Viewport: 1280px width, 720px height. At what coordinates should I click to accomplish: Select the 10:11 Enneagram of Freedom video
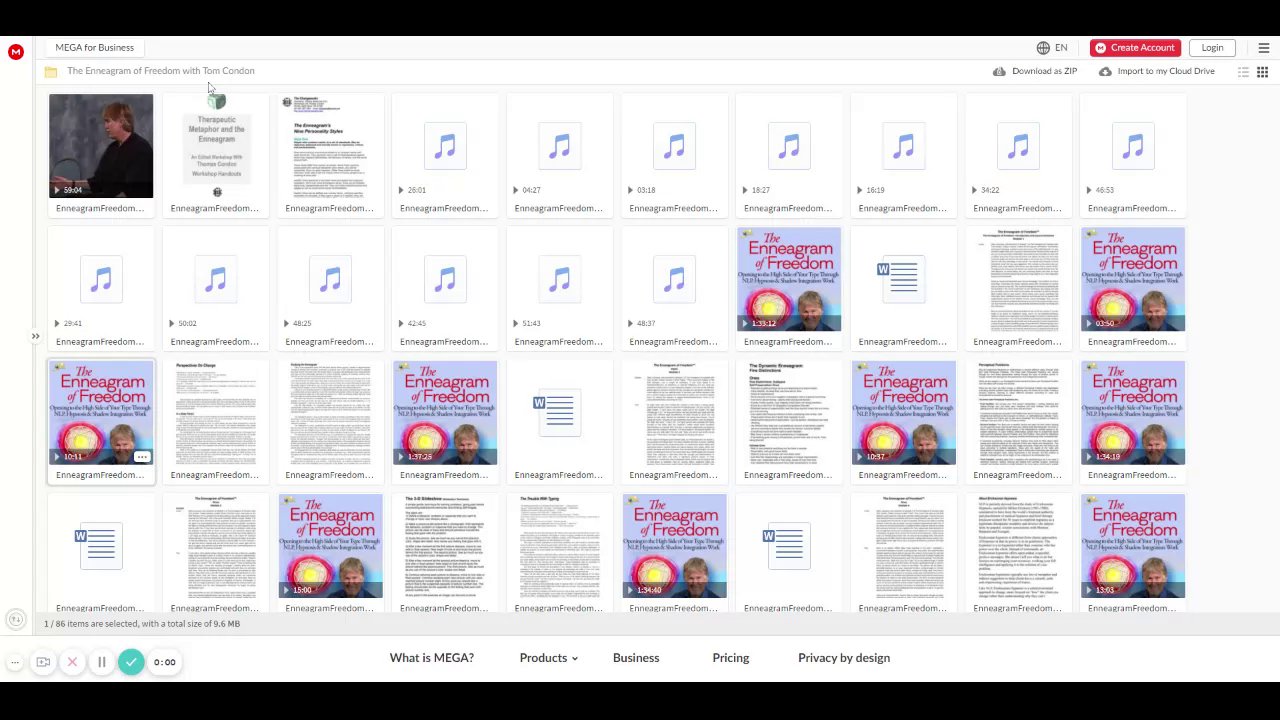101,413
